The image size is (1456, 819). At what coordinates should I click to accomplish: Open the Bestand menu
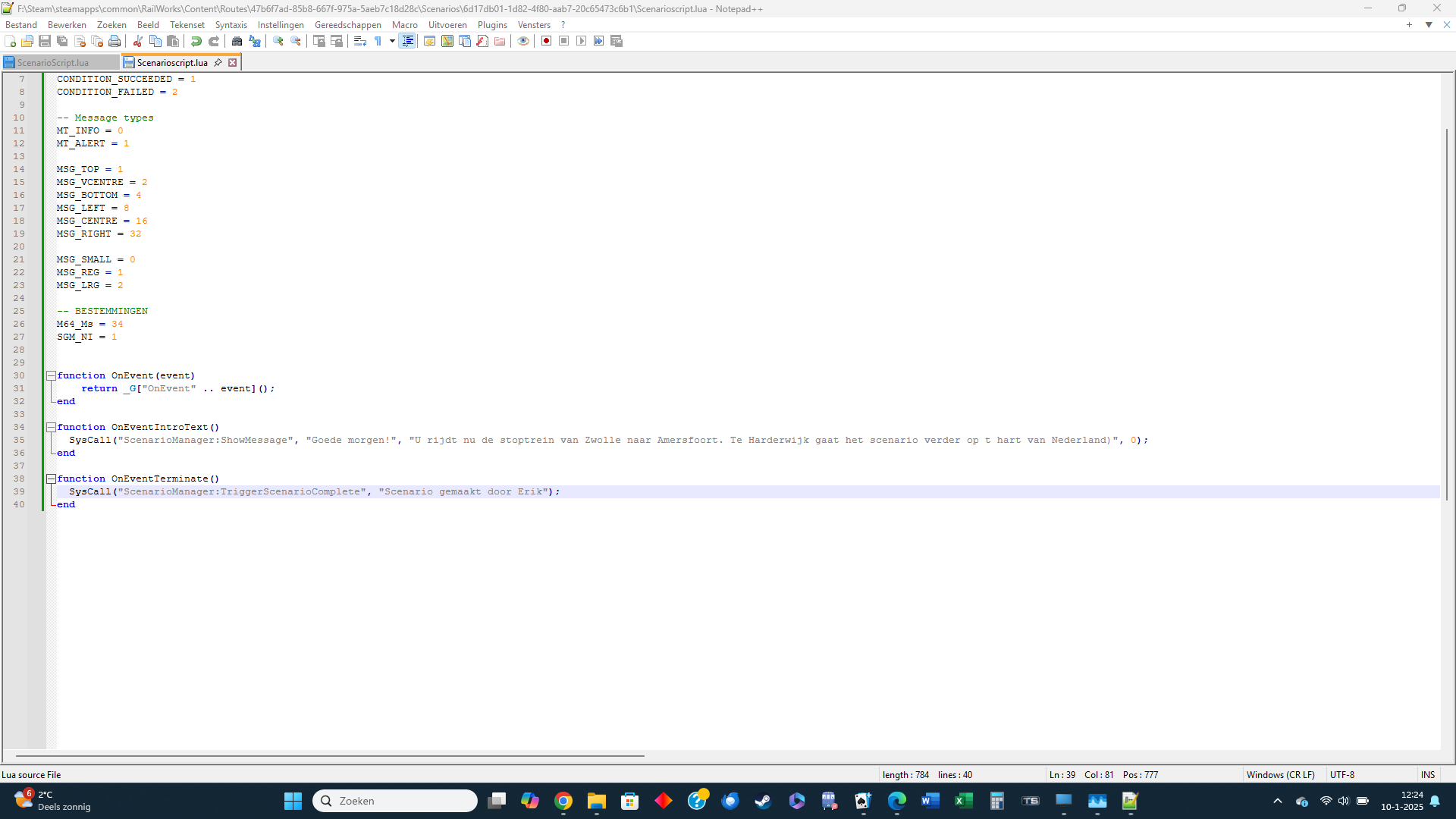[21, 25]
